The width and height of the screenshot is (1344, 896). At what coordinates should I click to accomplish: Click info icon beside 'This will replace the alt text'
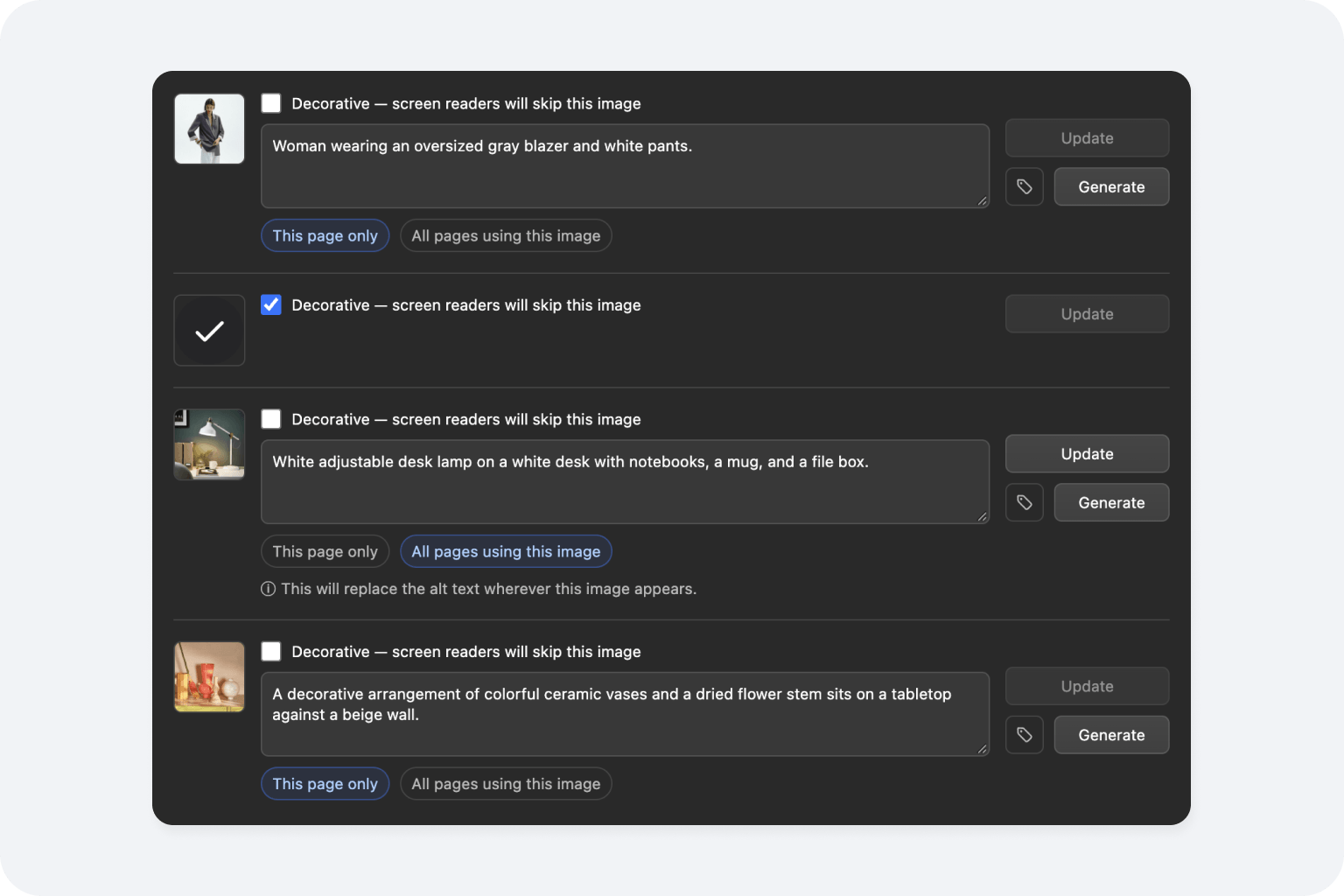268,589
